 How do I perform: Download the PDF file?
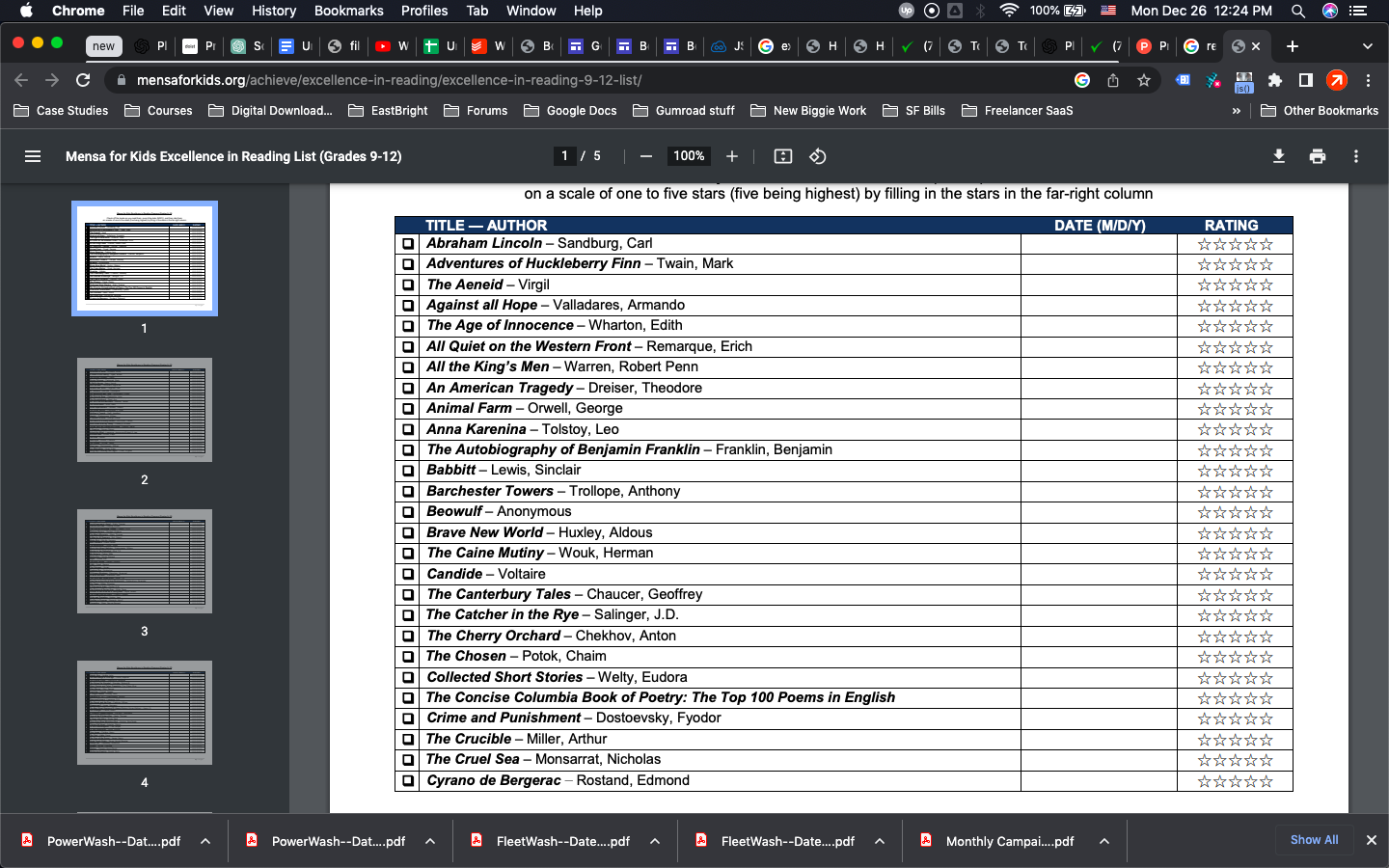point(1279,156)
